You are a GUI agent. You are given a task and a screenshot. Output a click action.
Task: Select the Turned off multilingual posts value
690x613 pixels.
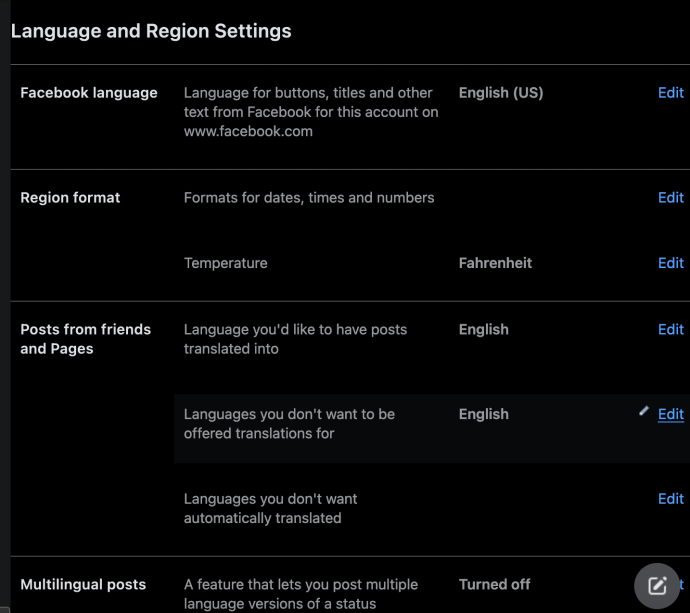click(494, 584)
